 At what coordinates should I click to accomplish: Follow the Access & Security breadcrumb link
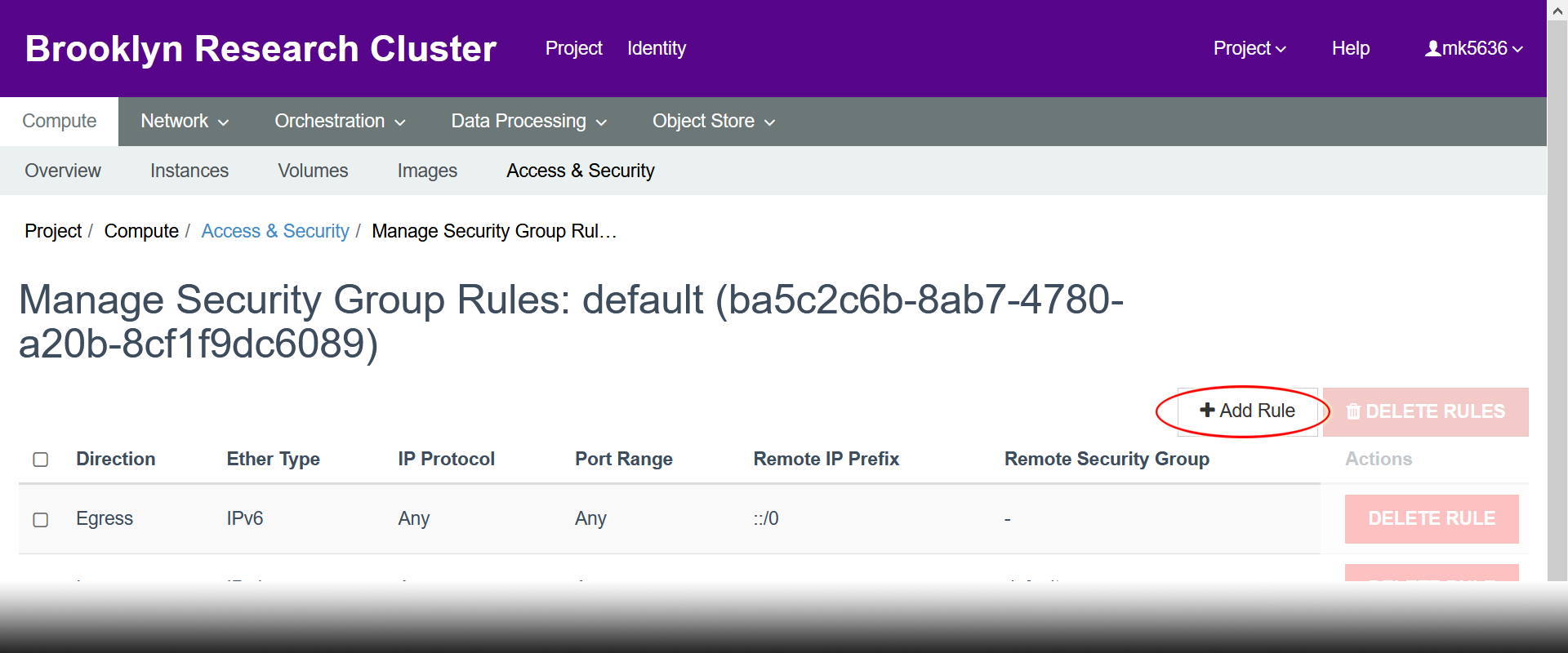point(275,232)
